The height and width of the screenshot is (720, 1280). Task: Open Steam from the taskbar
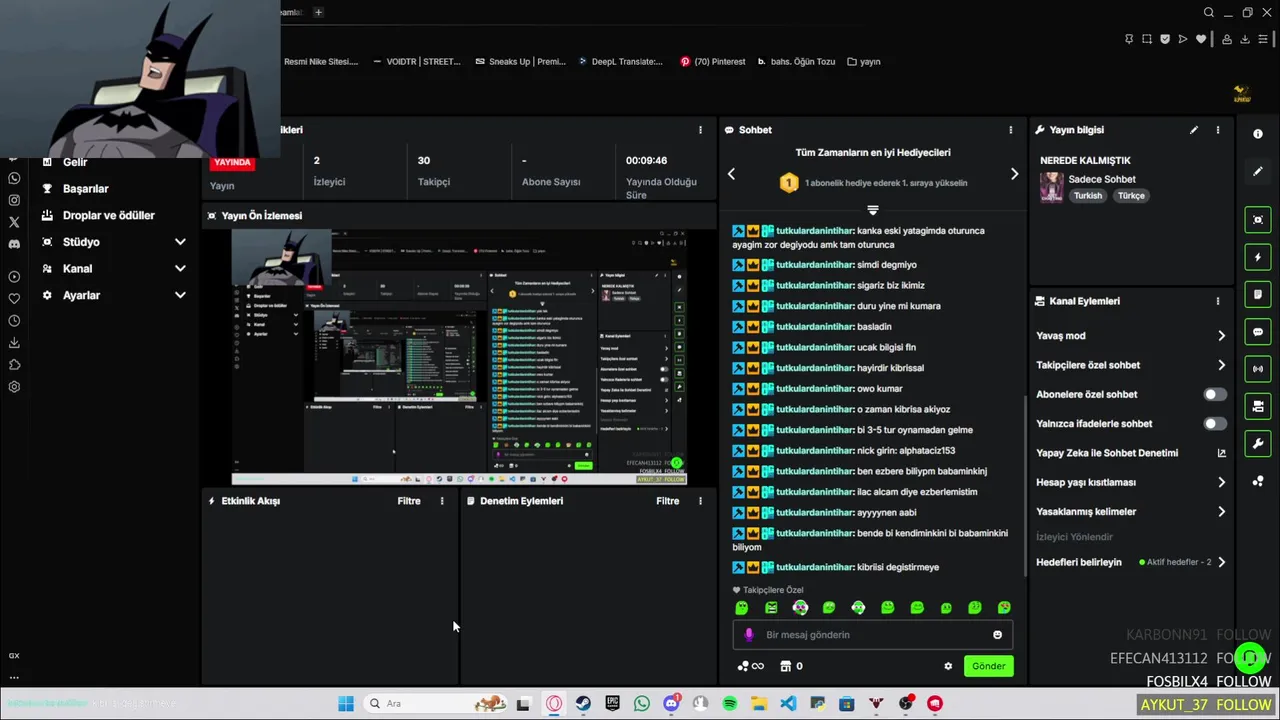pos(583,704)
